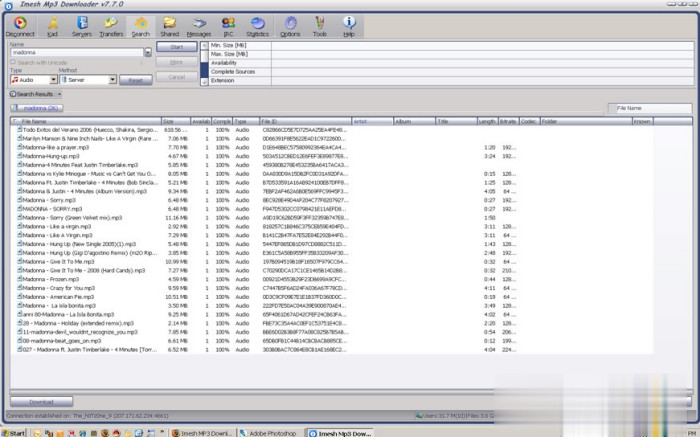
Task: Select the madonna (26) results tab
Action: [37, 108]
